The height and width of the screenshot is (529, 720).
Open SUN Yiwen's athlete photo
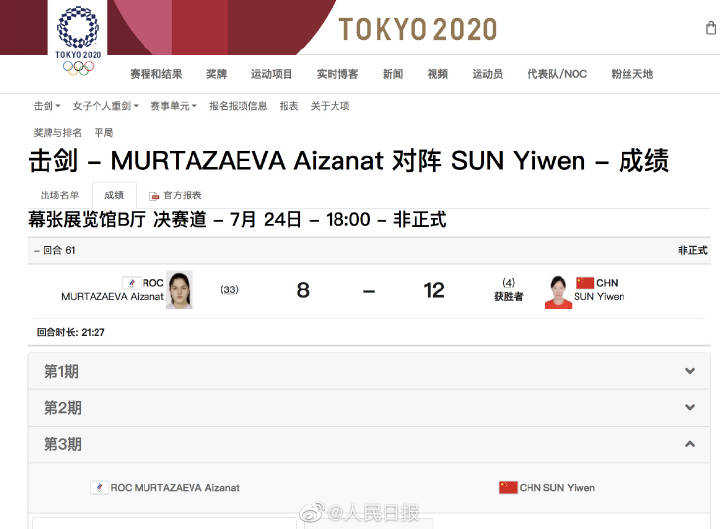pos(558,291)
